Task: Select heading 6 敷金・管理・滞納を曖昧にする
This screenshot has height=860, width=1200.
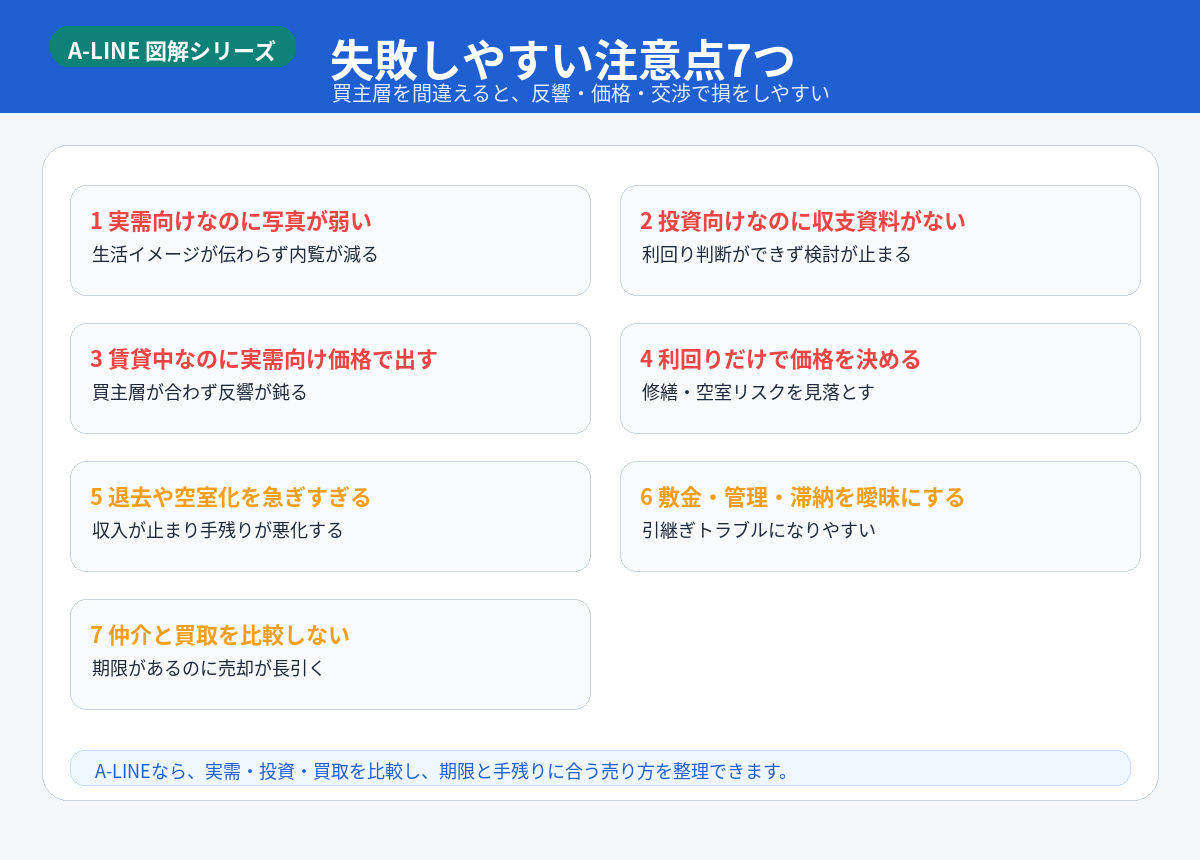Action: point(803,496)
